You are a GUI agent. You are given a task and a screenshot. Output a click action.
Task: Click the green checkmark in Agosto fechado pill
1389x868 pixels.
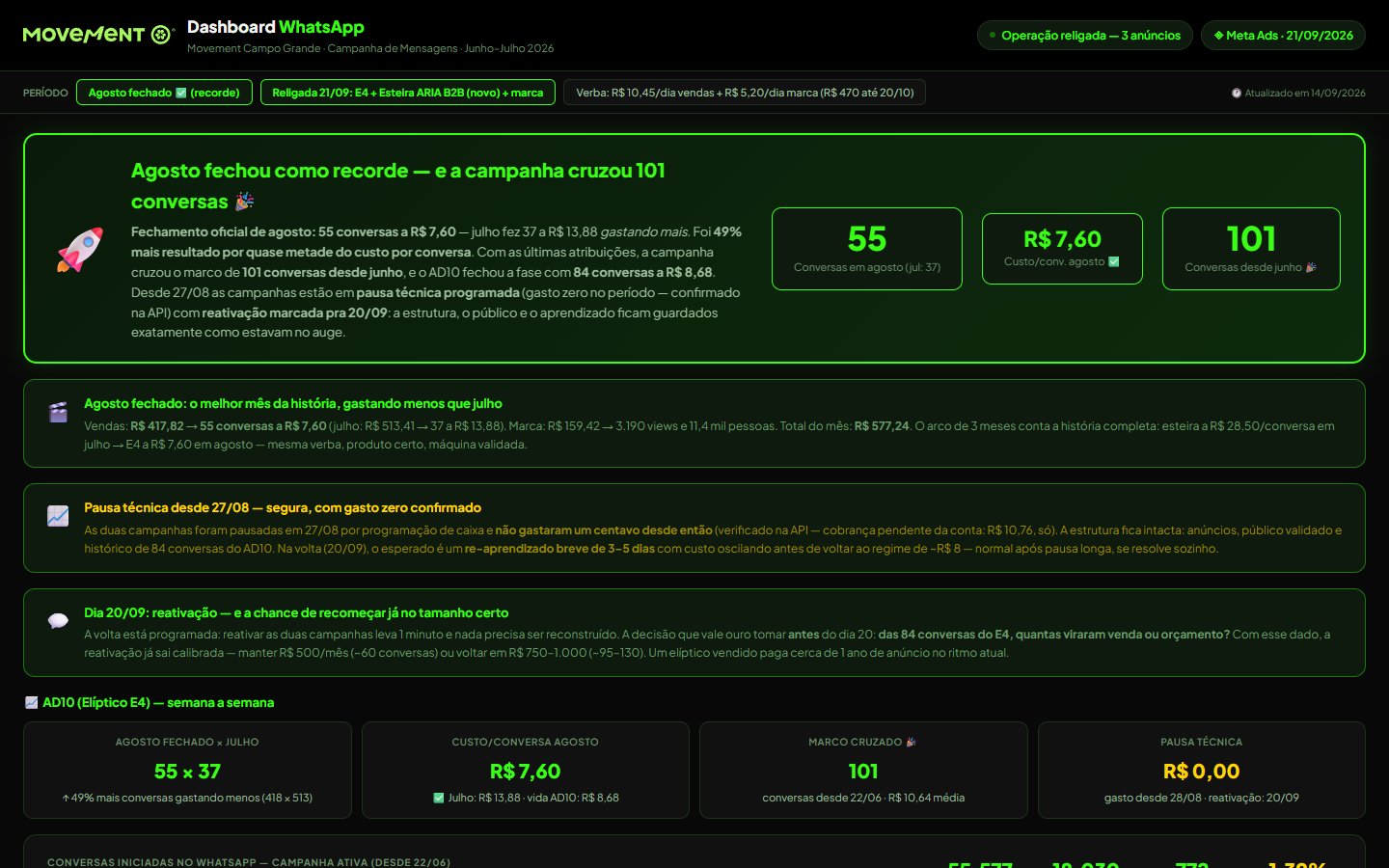coord(180,93)
